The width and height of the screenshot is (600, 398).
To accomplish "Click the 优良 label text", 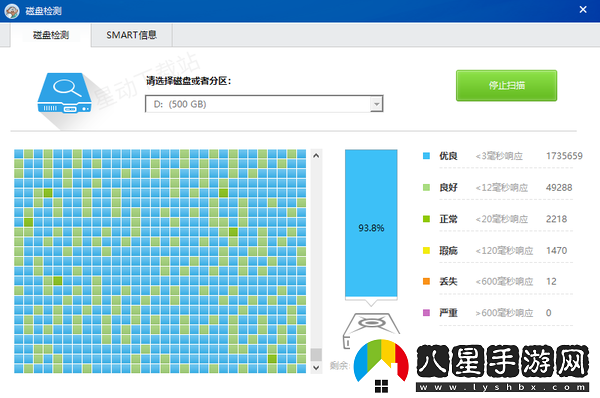I will (448, 156).
